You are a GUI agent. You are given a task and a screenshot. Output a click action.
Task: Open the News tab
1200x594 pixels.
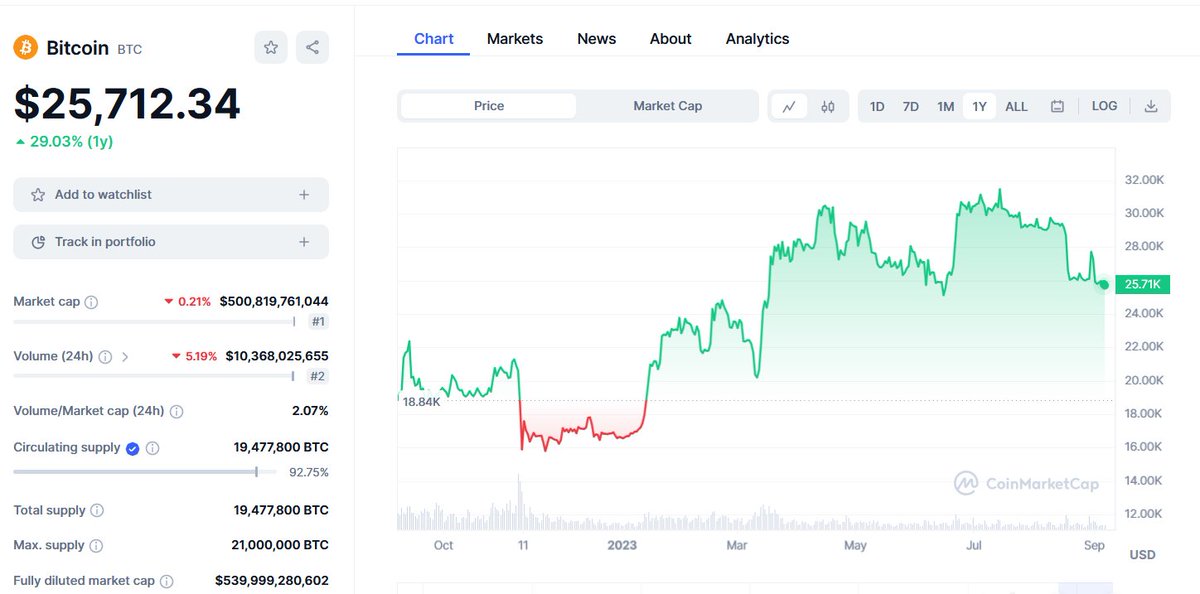click(x=597, y=39)
